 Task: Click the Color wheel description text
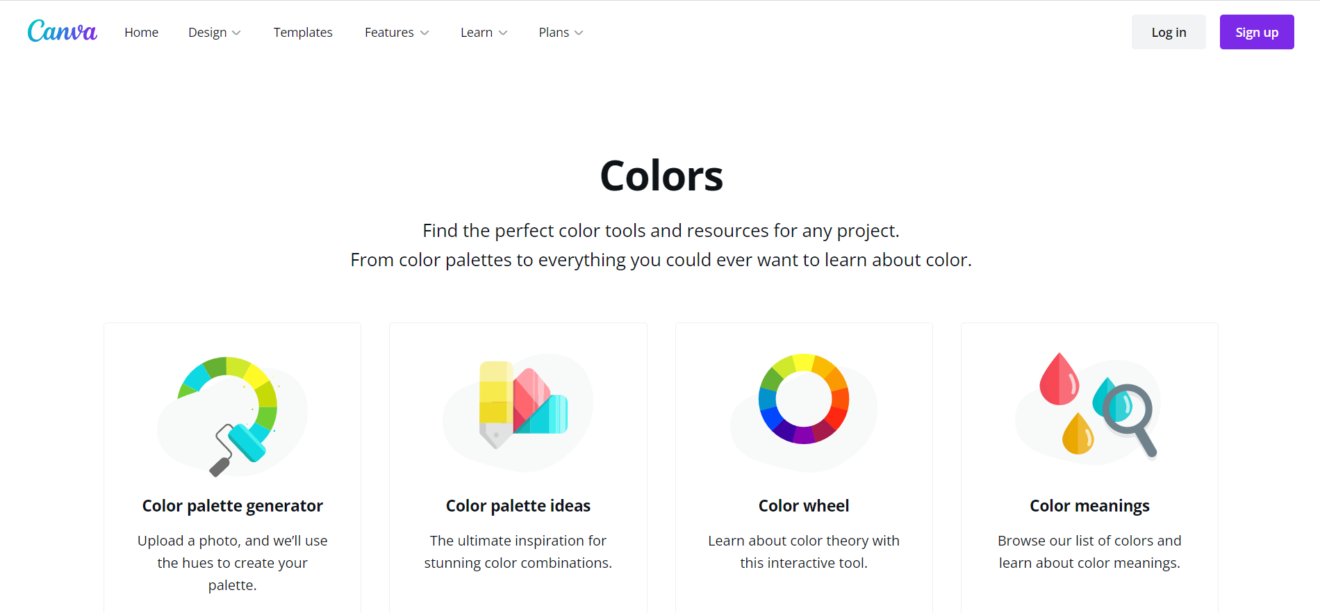804,552
